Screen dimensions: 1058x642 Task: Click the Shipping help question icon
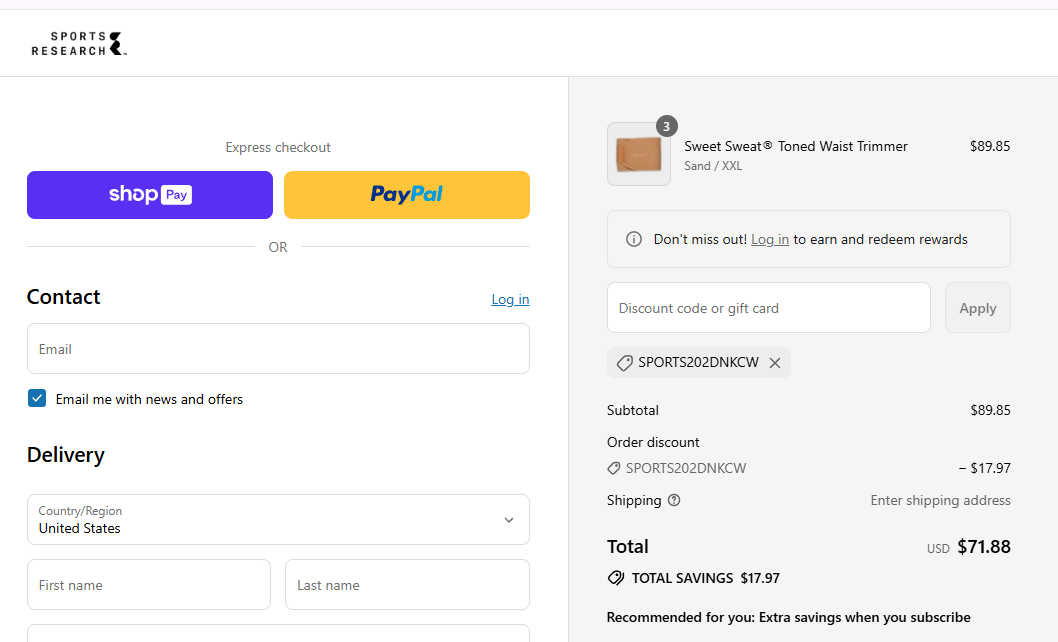pos(674,500)
